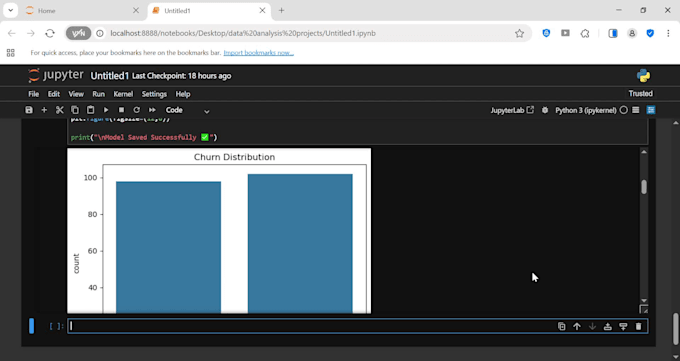
Task: Select the Python 3 (ipykernel) kernel button
Action: [585, 110]
